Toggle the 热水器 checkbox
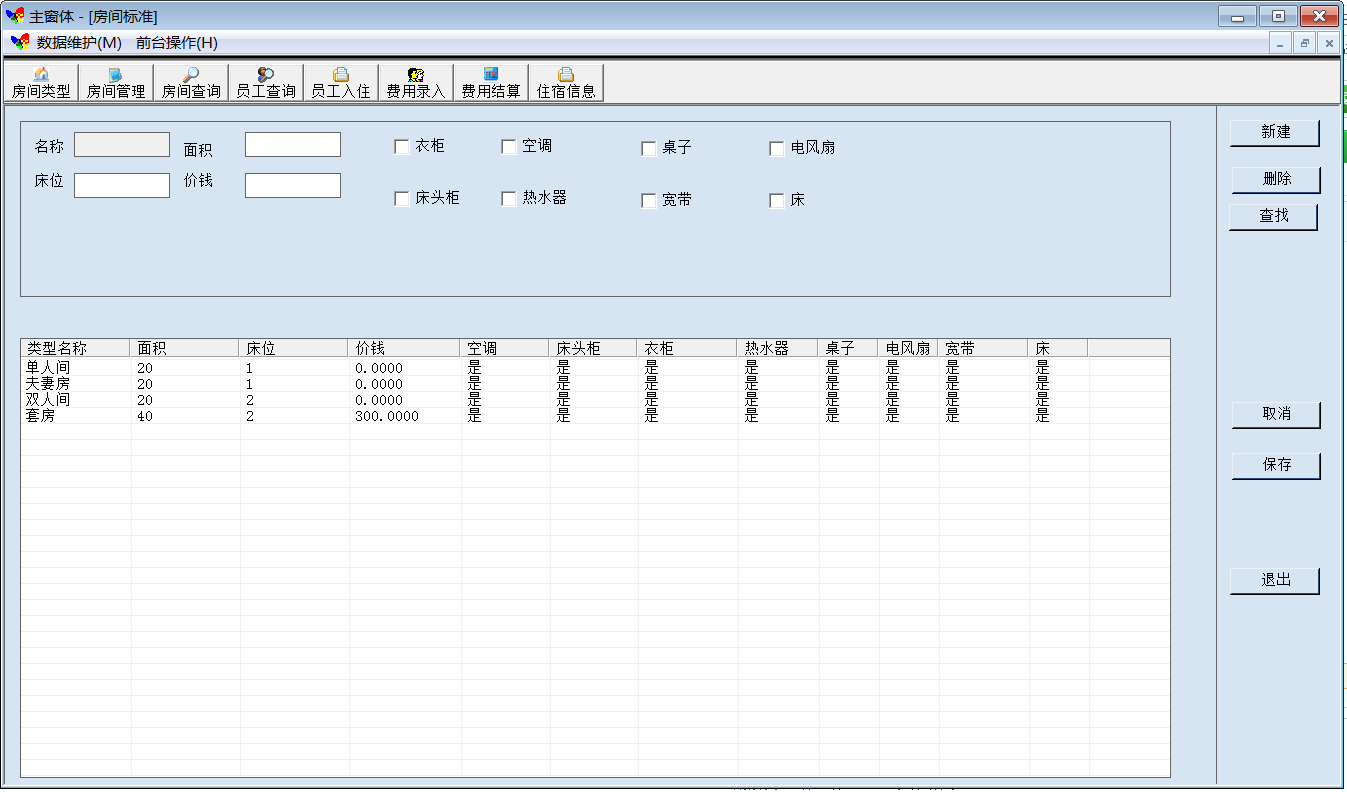This screenshot has width=1347, height=792. point(509,199)
